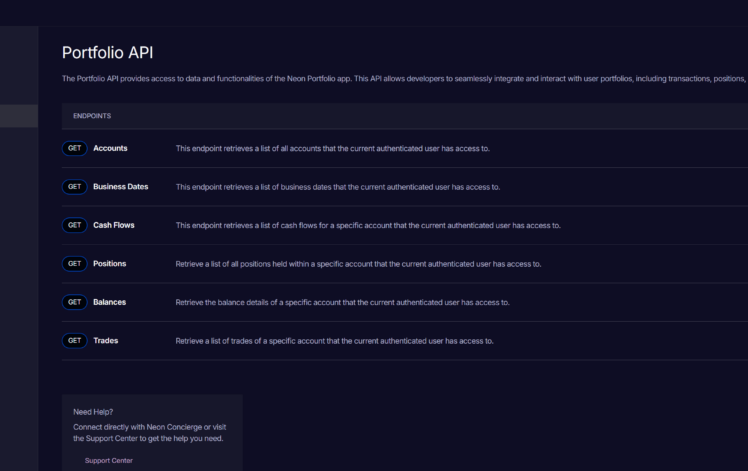Click the GET badge beside Trades

(x=74, y=341)
